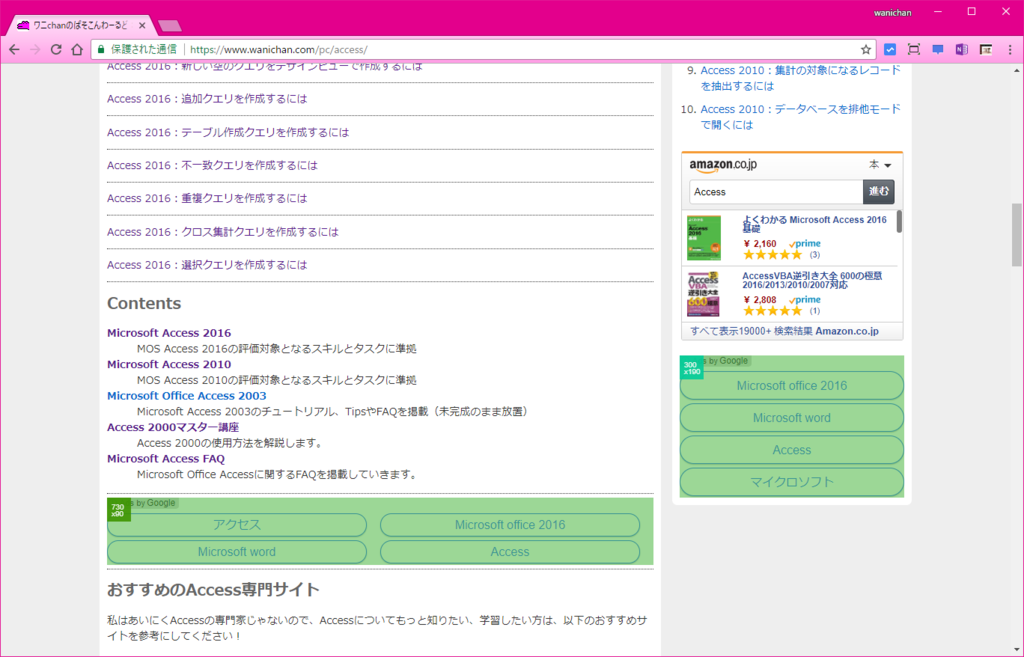Screen dimensions: 1024x657
Task: Open the Amazon category dropdown 本
Action: pos(880,165)
